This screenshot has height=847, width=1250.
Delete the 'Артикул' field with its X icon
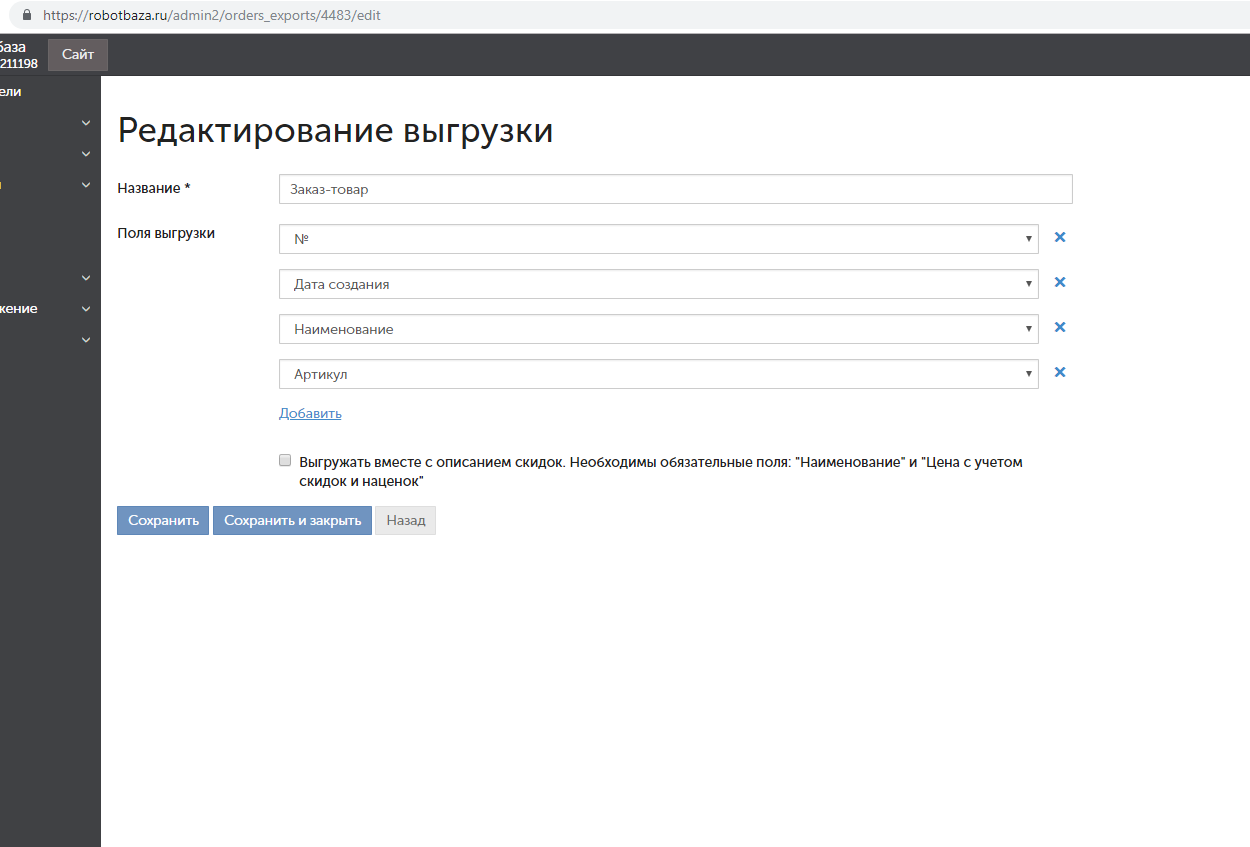[x=1060, y=373]
